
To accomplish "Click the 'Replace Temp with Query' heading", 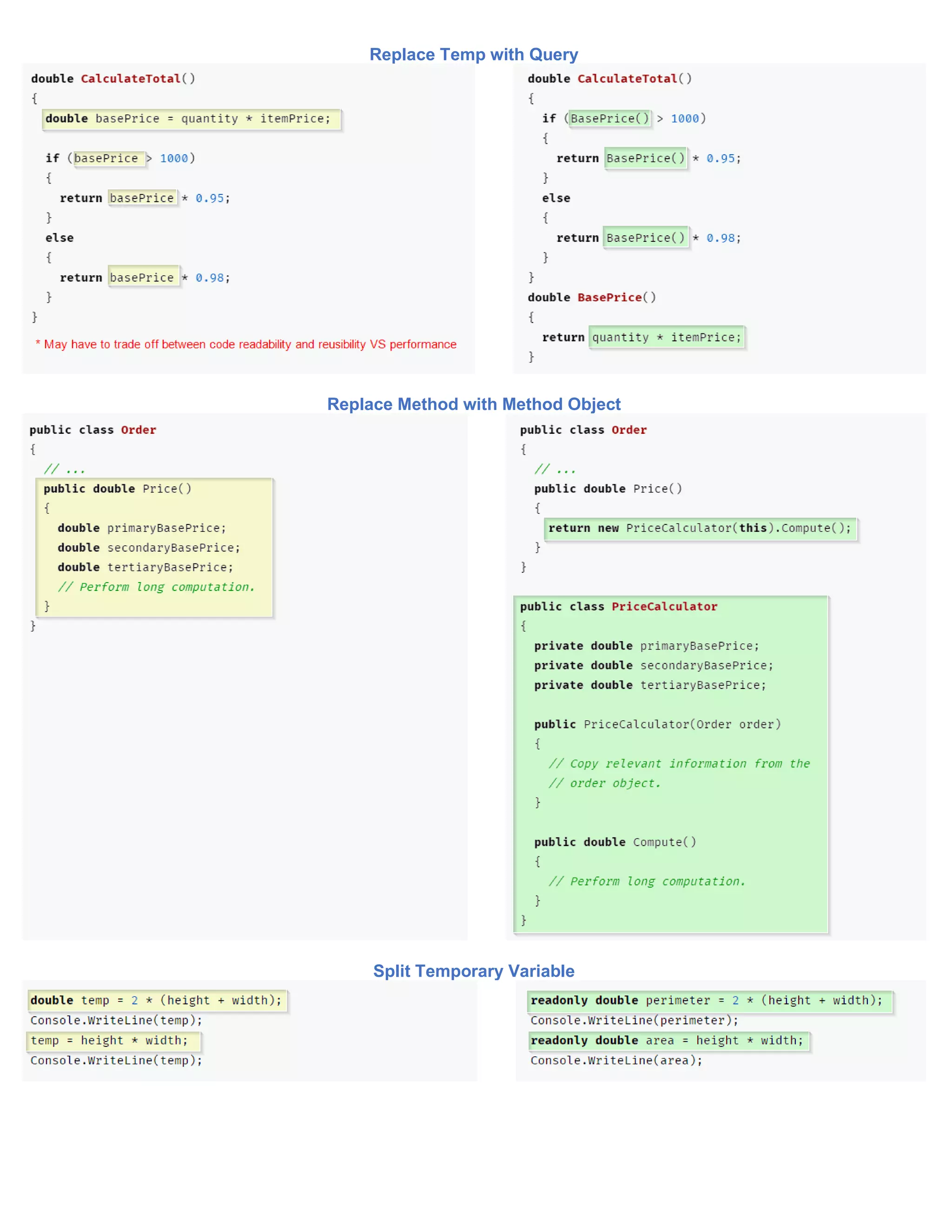I will click(x=473, y=55).
